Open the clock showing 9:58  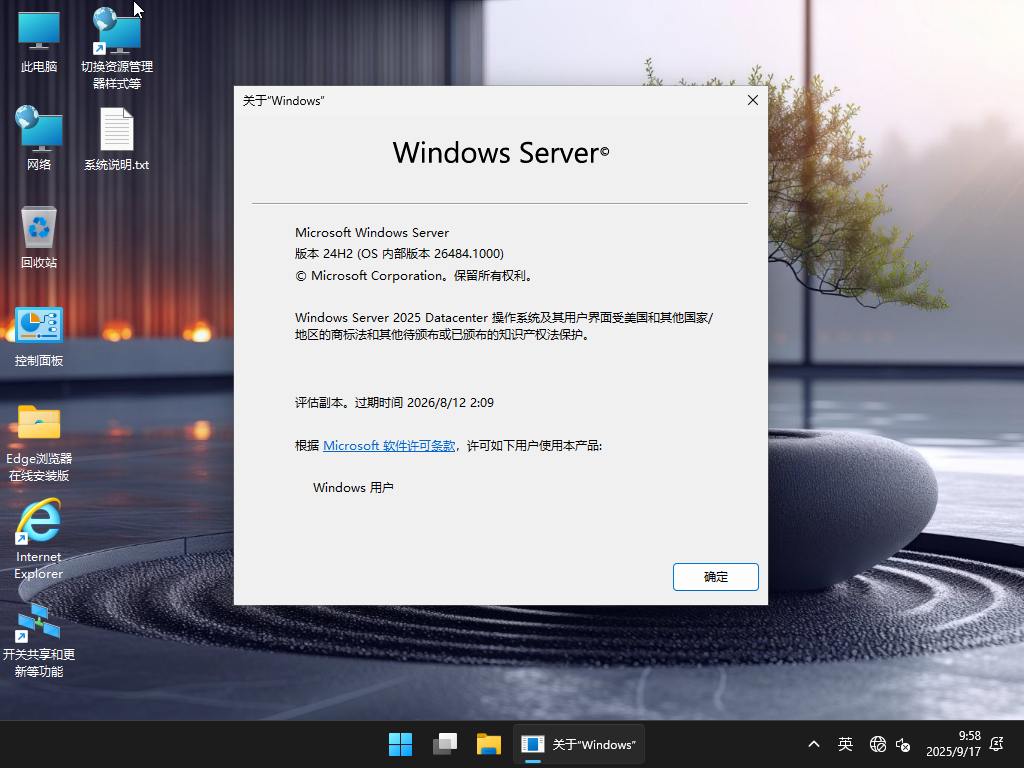[x=953, y=744]
